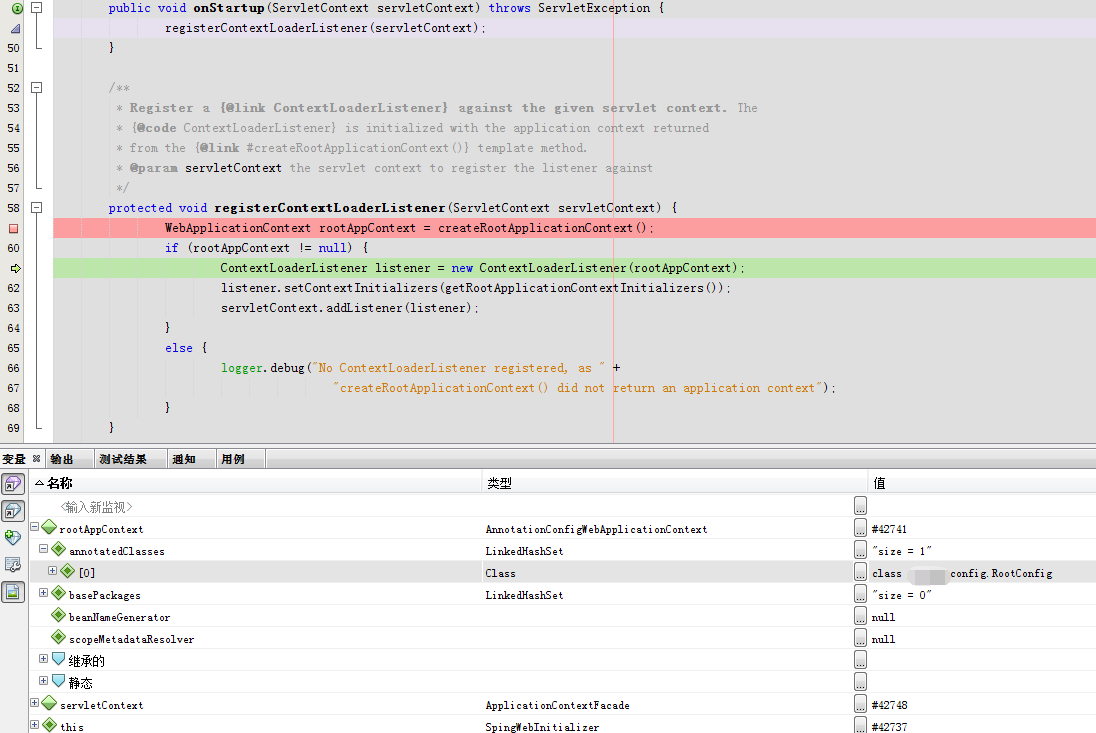Collapse the registerContextLoaderListener method fold at line 58

[37, 208]
